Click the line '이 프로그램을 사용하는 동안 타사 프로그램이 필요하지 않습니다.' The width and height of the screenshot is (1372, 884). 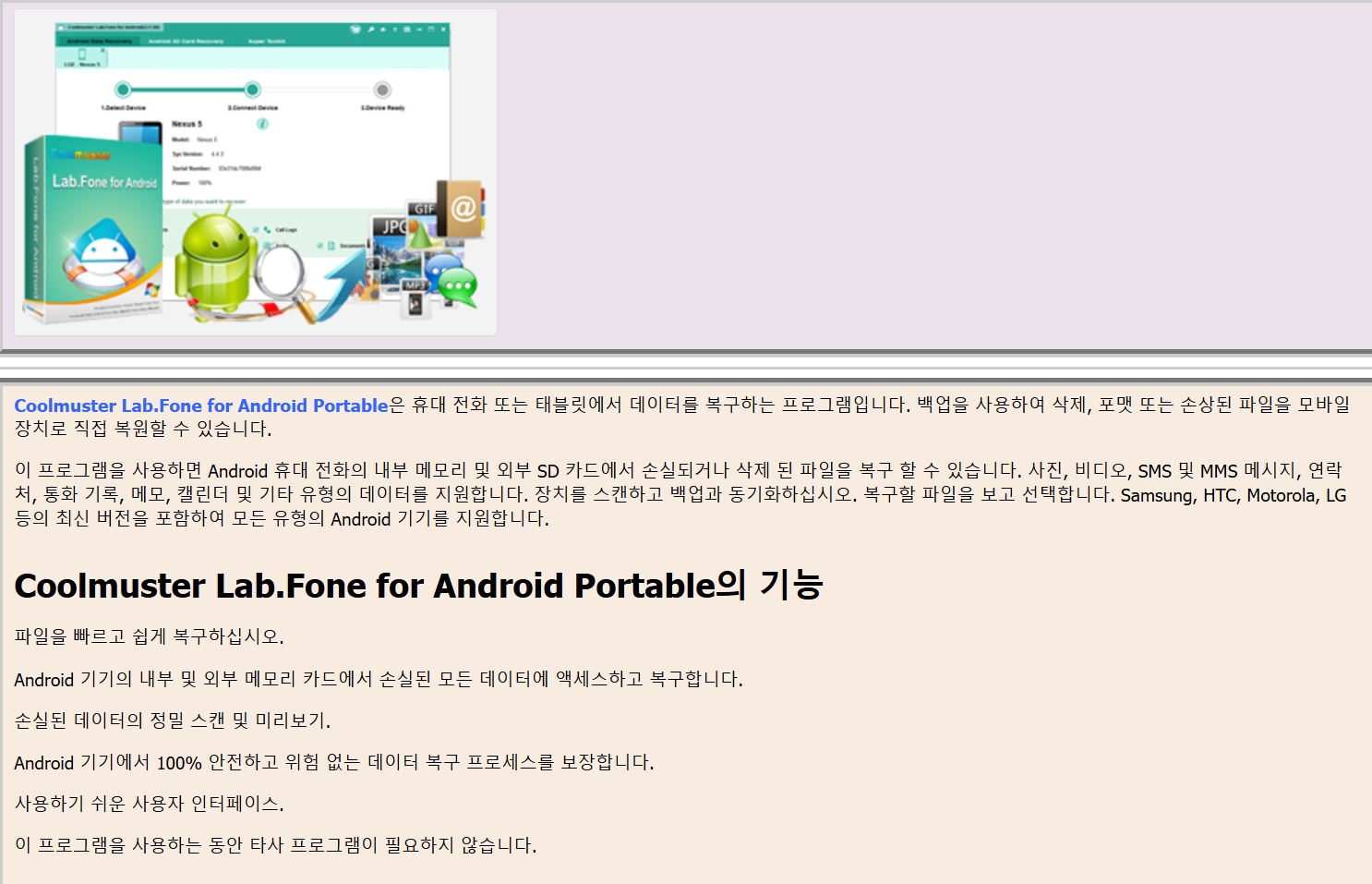275,845
